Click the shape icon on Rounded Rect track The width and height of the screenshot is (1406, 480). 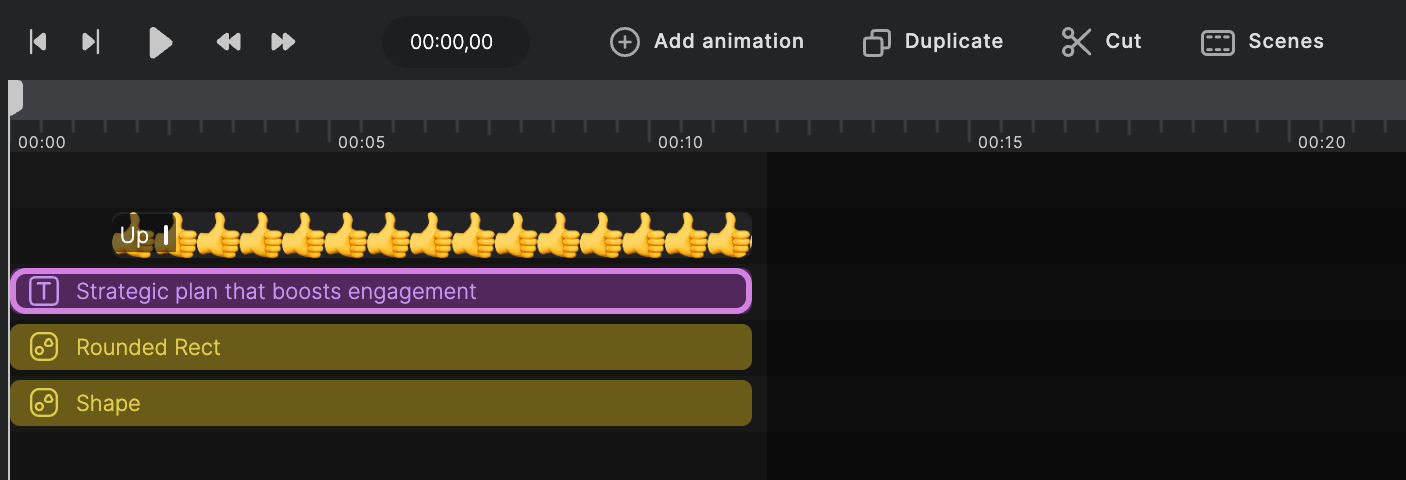tap(44, 347)
